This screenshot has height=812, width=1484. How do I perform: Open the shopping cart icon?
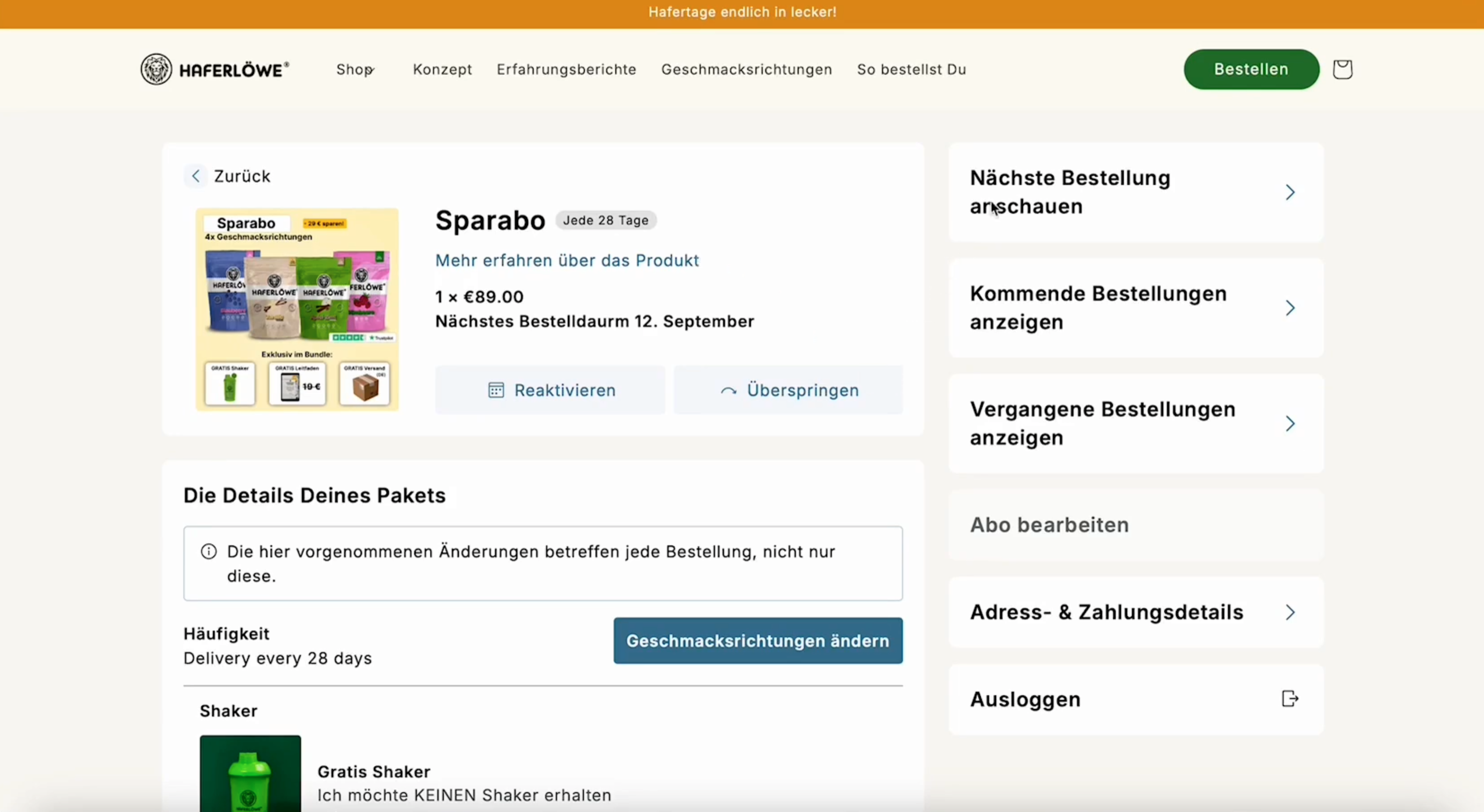[1342, 70]
